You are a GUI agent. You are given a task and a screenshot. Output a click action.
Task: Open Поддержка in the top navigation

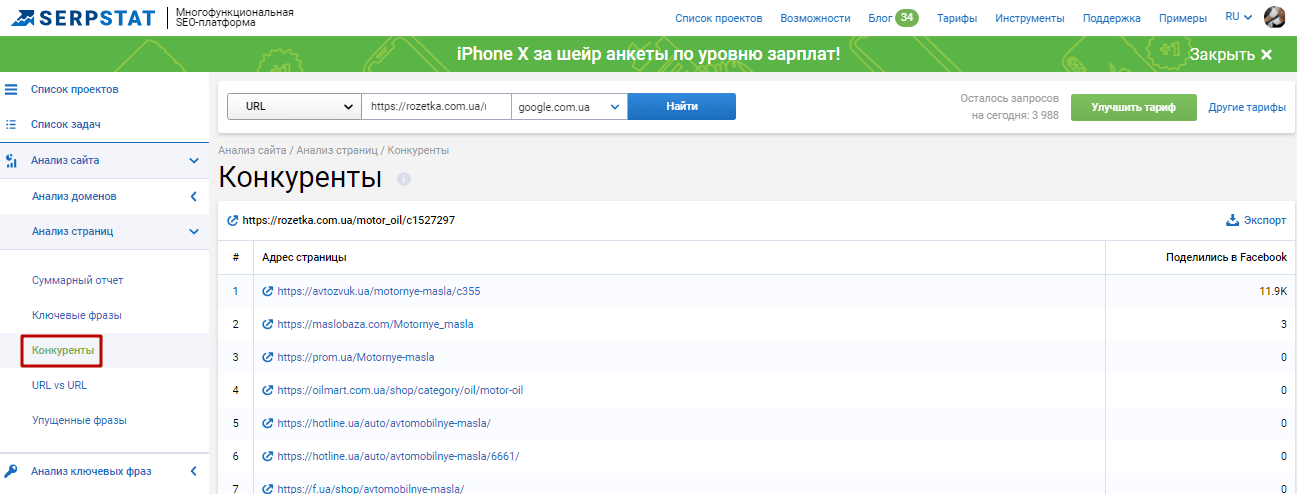[x=1112, y=18]
